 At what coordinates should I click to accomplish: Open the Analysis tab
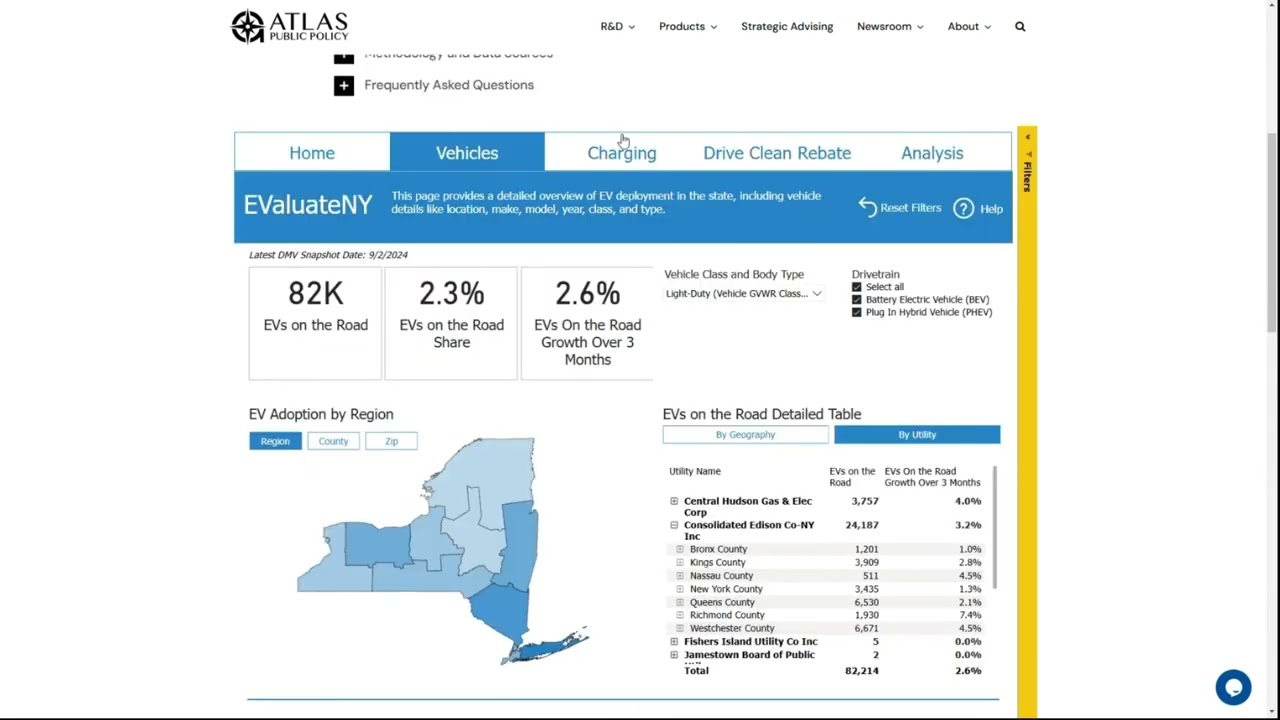pos(932,152)
